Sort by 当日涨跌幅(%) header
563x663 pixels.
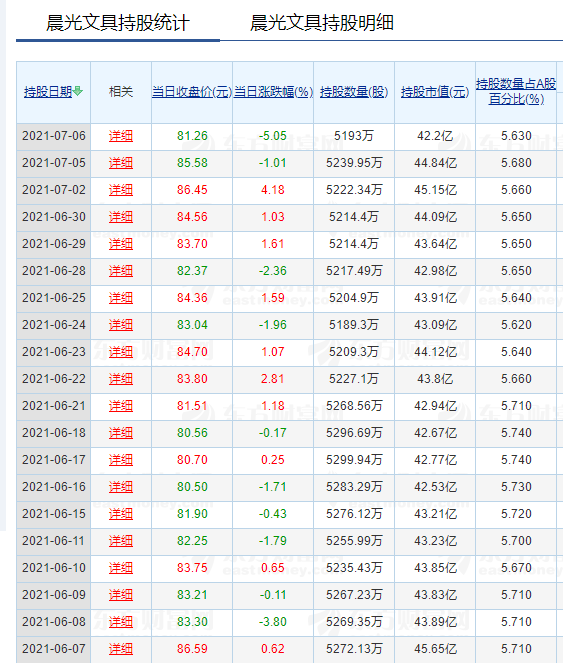[273, 92]
